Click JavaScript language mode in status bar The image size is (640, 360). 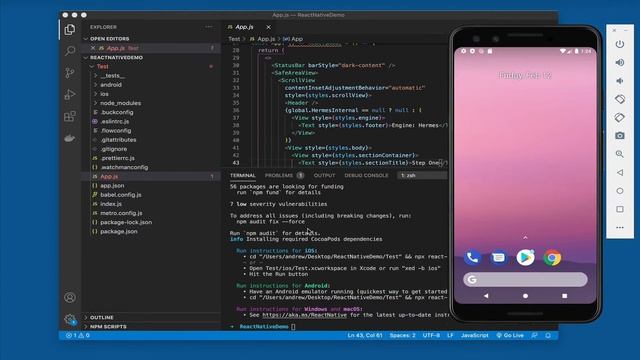(x=475, y=336)
